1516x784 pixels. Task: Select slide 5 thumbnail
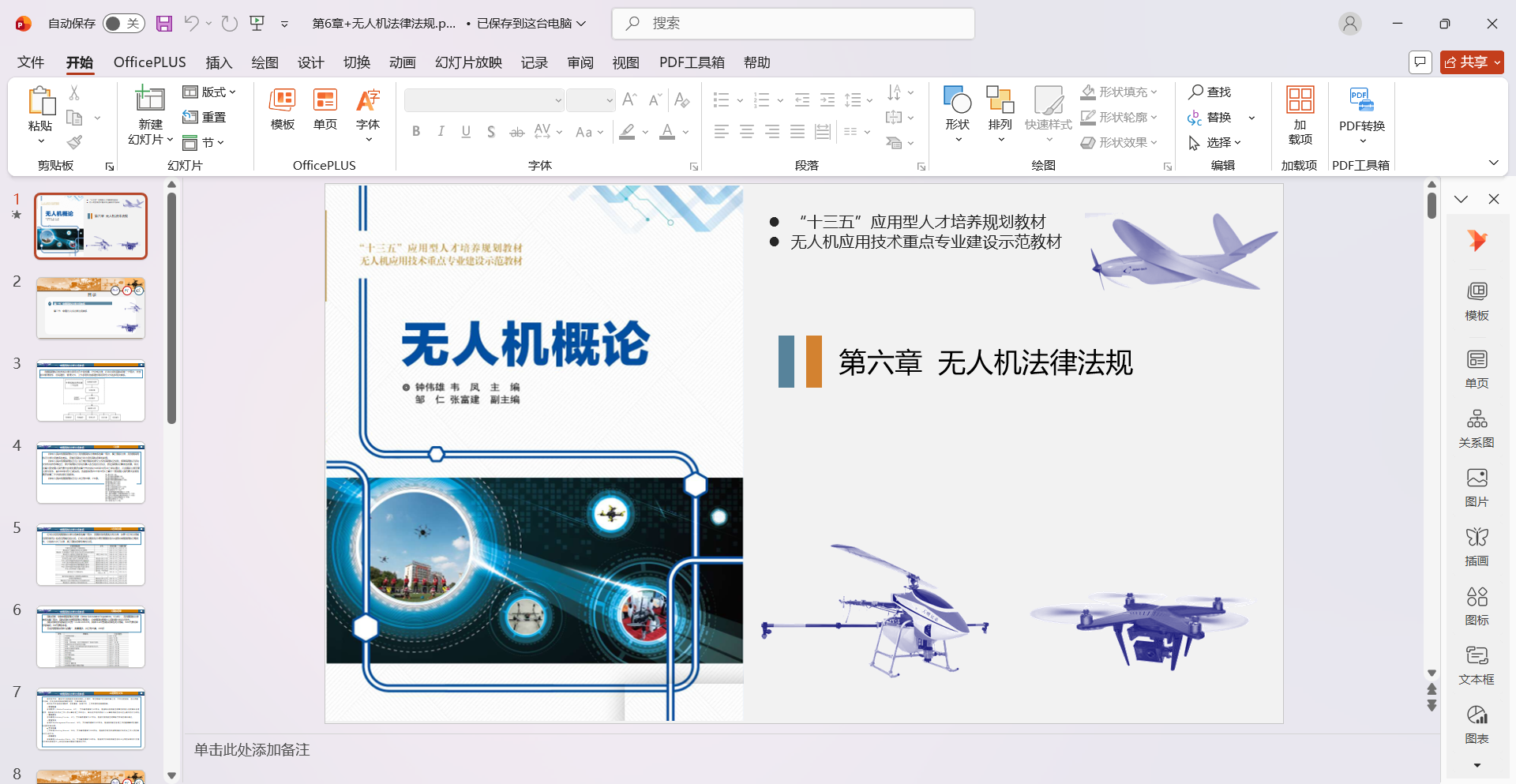[x=91, y=555]
